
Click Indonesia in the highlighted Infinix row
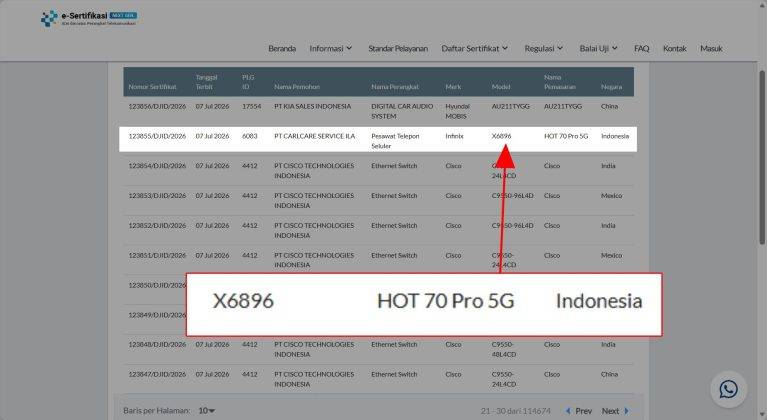coord(615,136)
